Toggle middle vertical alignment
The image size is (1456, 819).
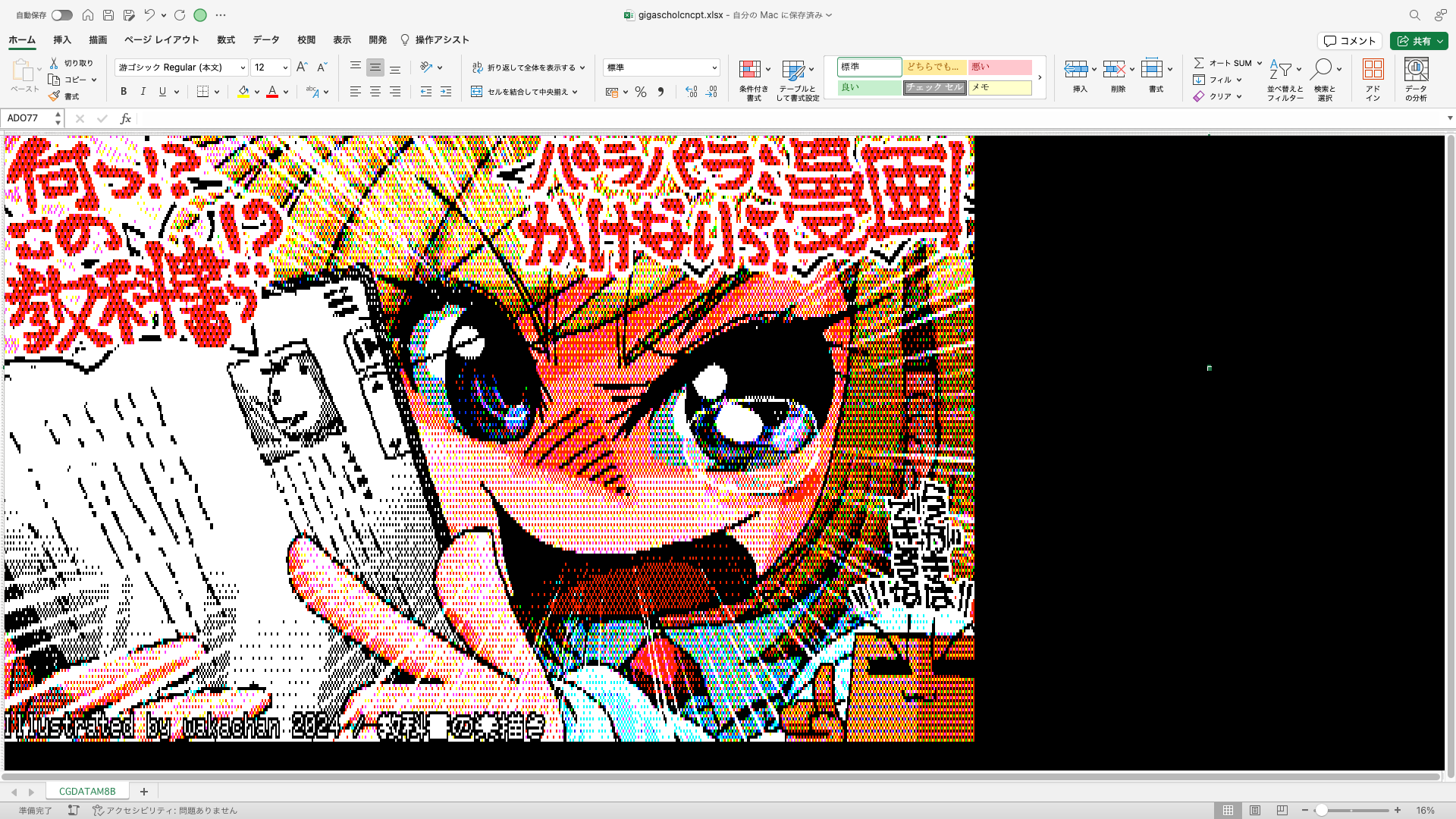[x=375, y=67]
